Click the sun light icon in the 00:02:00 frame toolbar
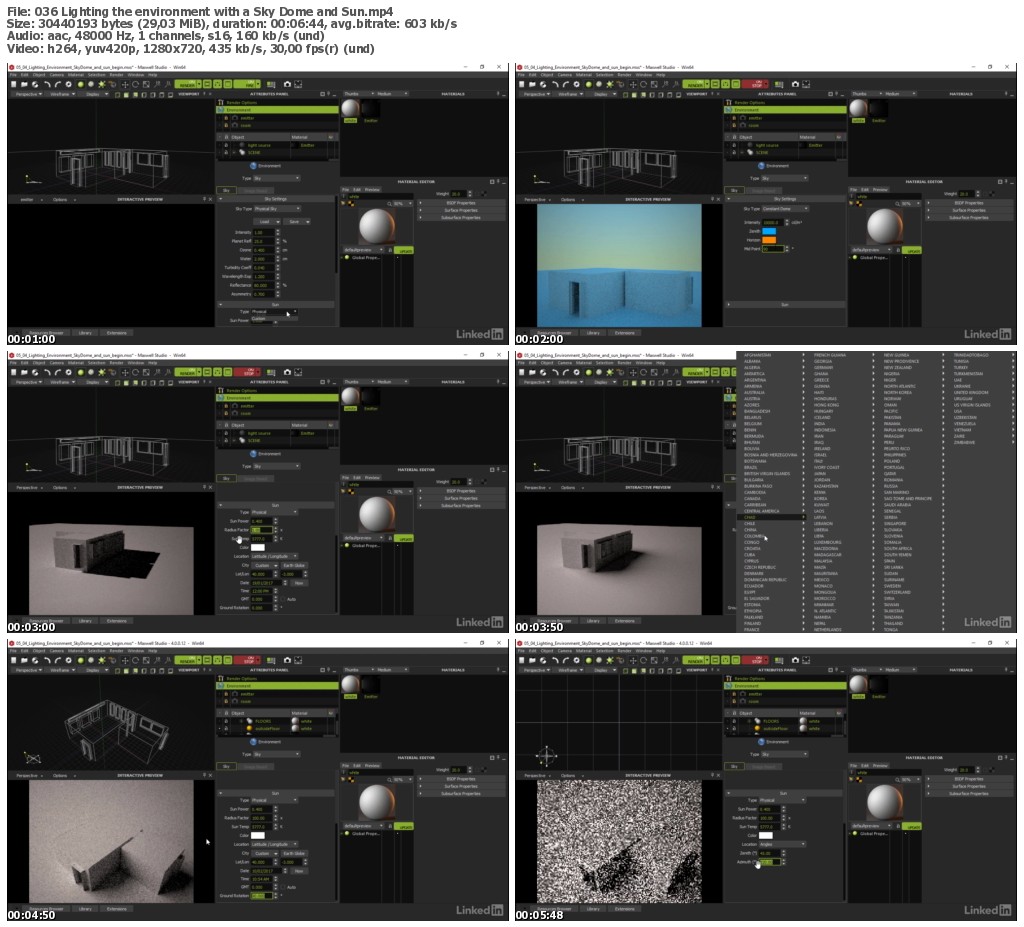 (x=609, y=84)
